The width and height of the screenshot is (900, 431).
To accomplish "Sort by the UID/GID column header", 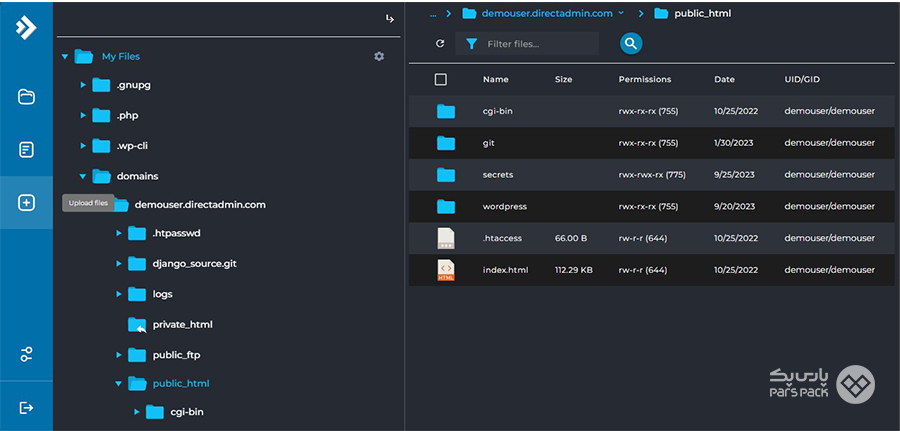I will click(x=802, y=79).
